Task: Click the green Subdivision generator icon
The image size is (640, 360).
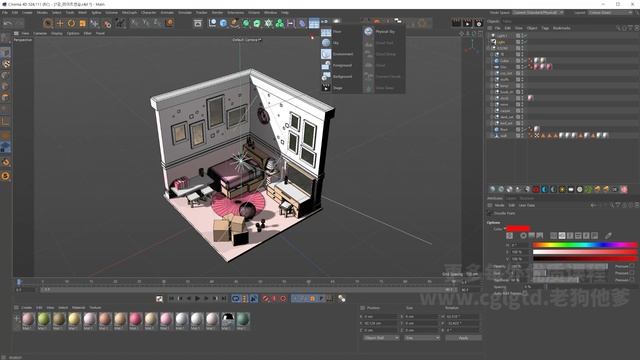Action: click(x=246, y=23)
